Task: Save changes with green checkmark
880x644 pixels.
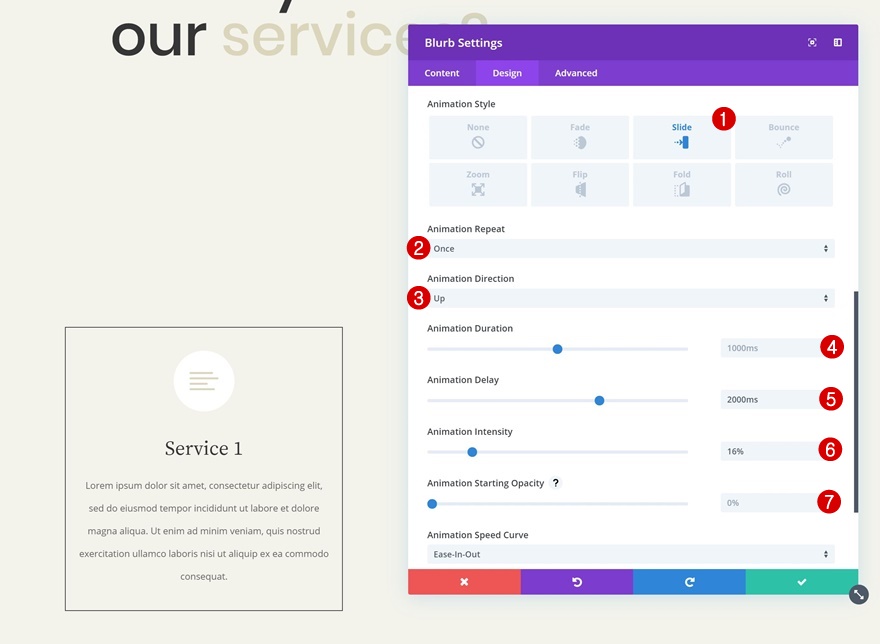Action: tap(802, 582)
